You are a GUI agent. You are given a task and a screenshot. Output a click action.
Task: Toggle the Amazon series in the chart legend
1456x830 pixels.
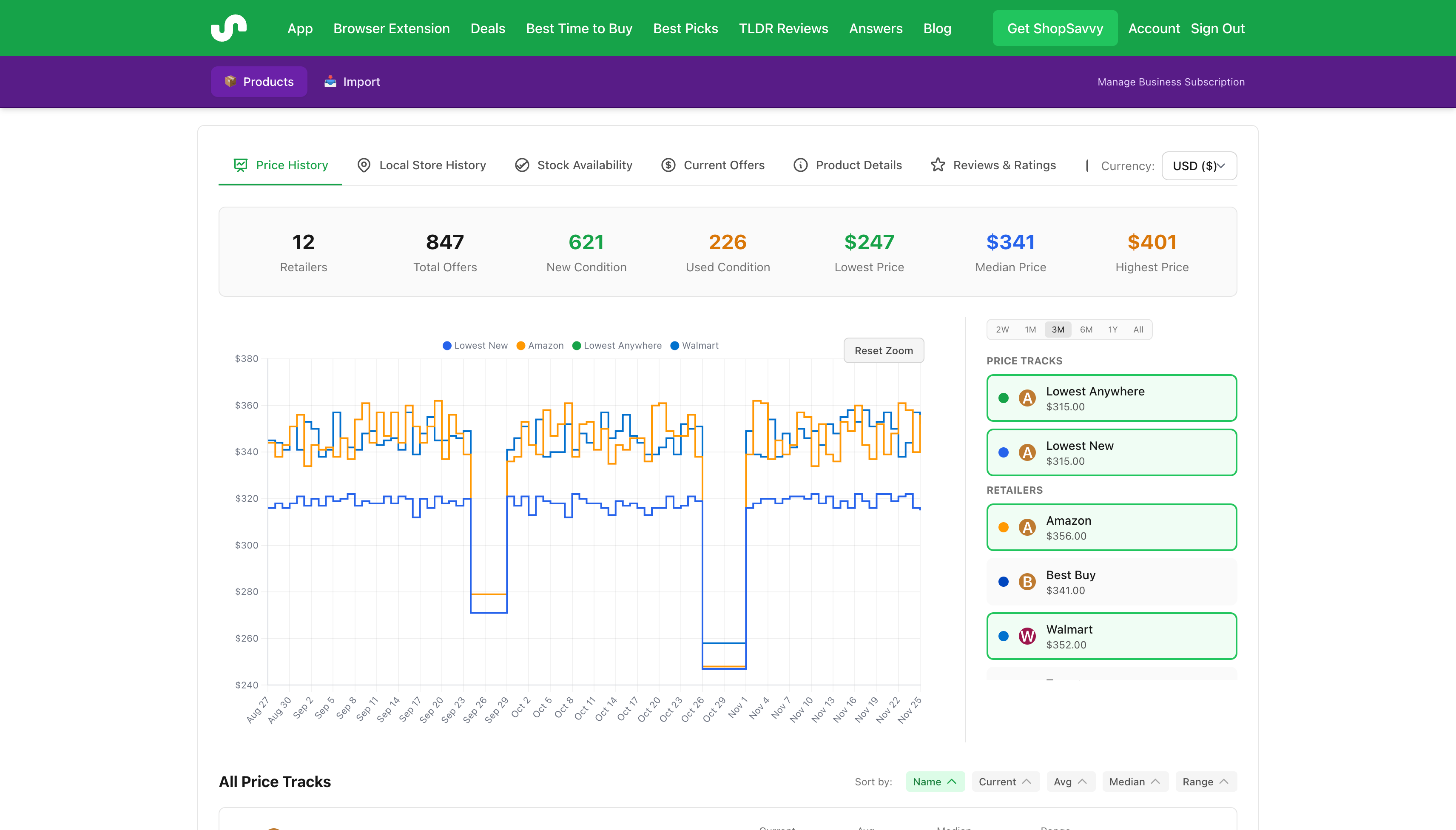[x=539, y=345]
